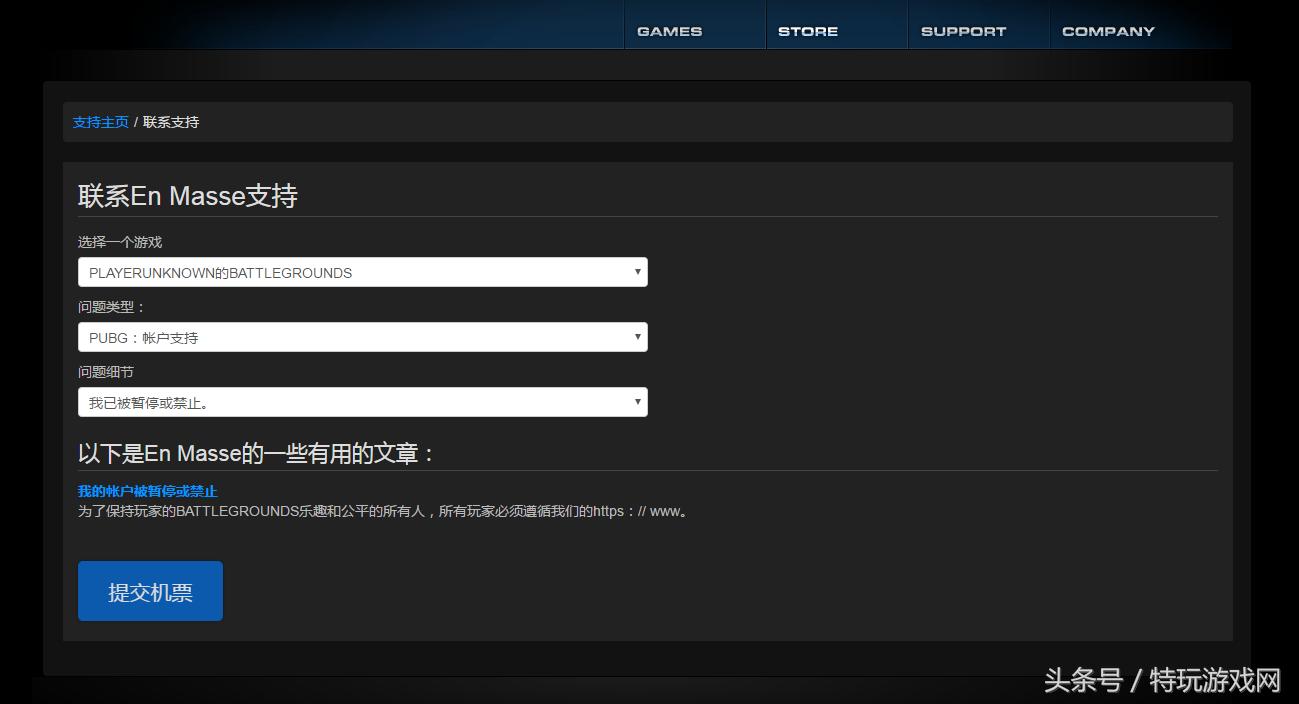Open the GAMES menu in top navigation
Image resolution: width=1299 pixels, height=704 pixels.
click(x=668, y=31)
